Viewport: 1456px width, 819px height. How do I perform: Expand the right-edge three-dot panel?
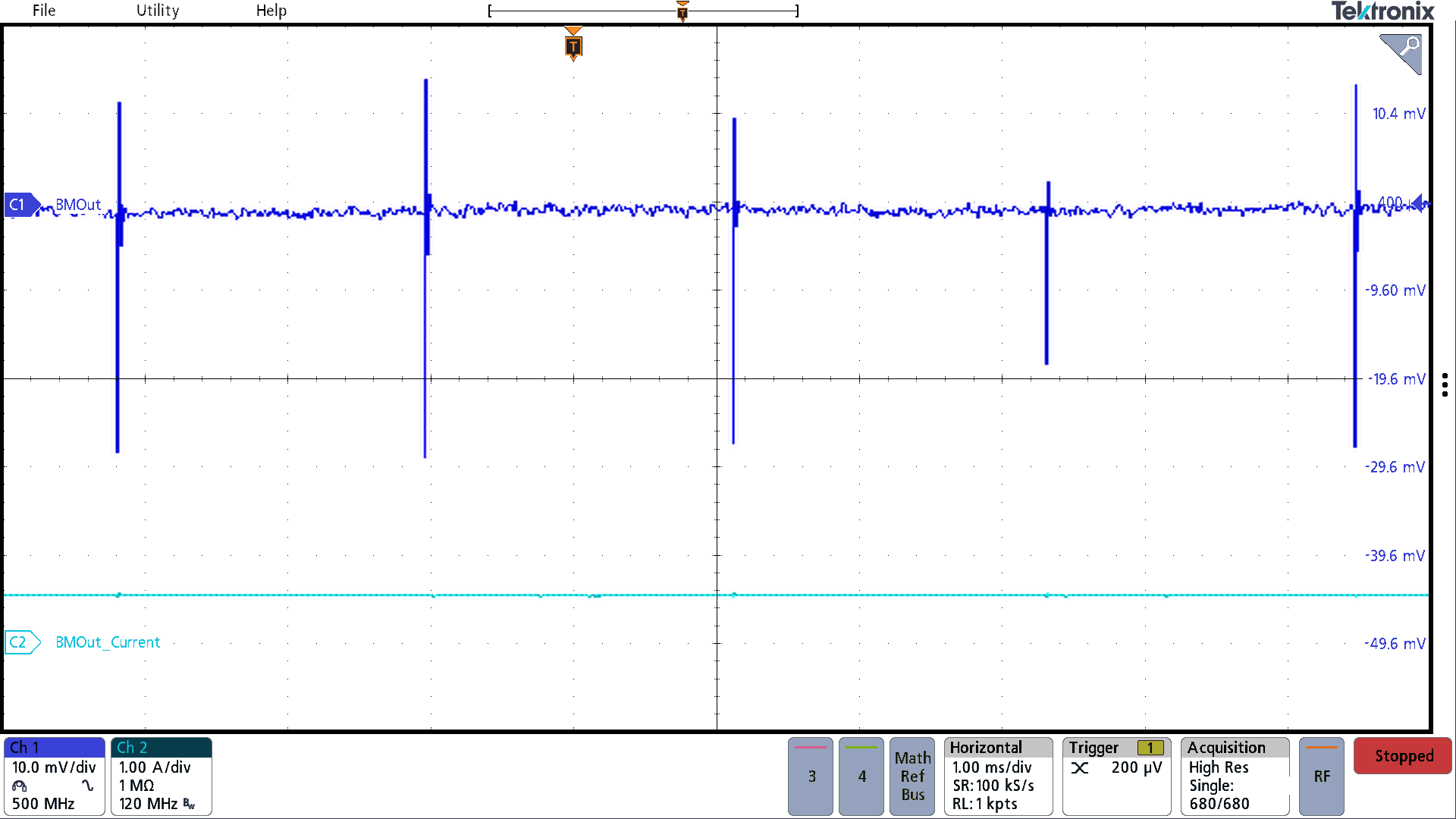point(1445,385)
